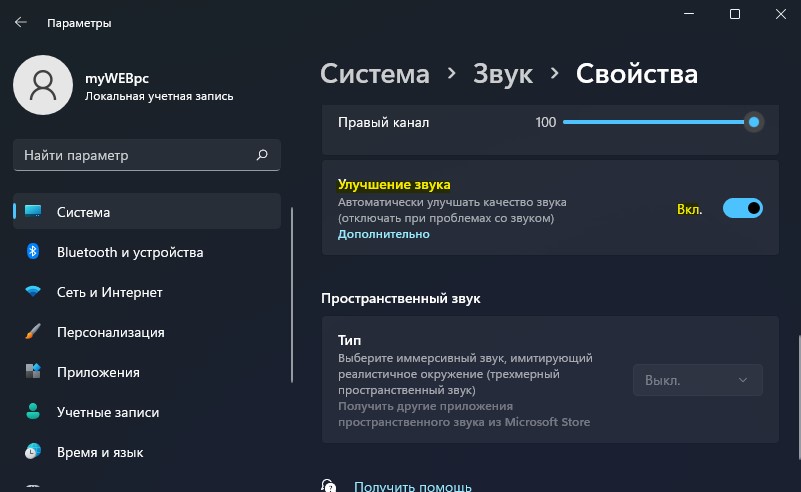The height and width of the screenshot is (492, 801).
Task: Maximize the Параметры window
Action: pos(735,14)
